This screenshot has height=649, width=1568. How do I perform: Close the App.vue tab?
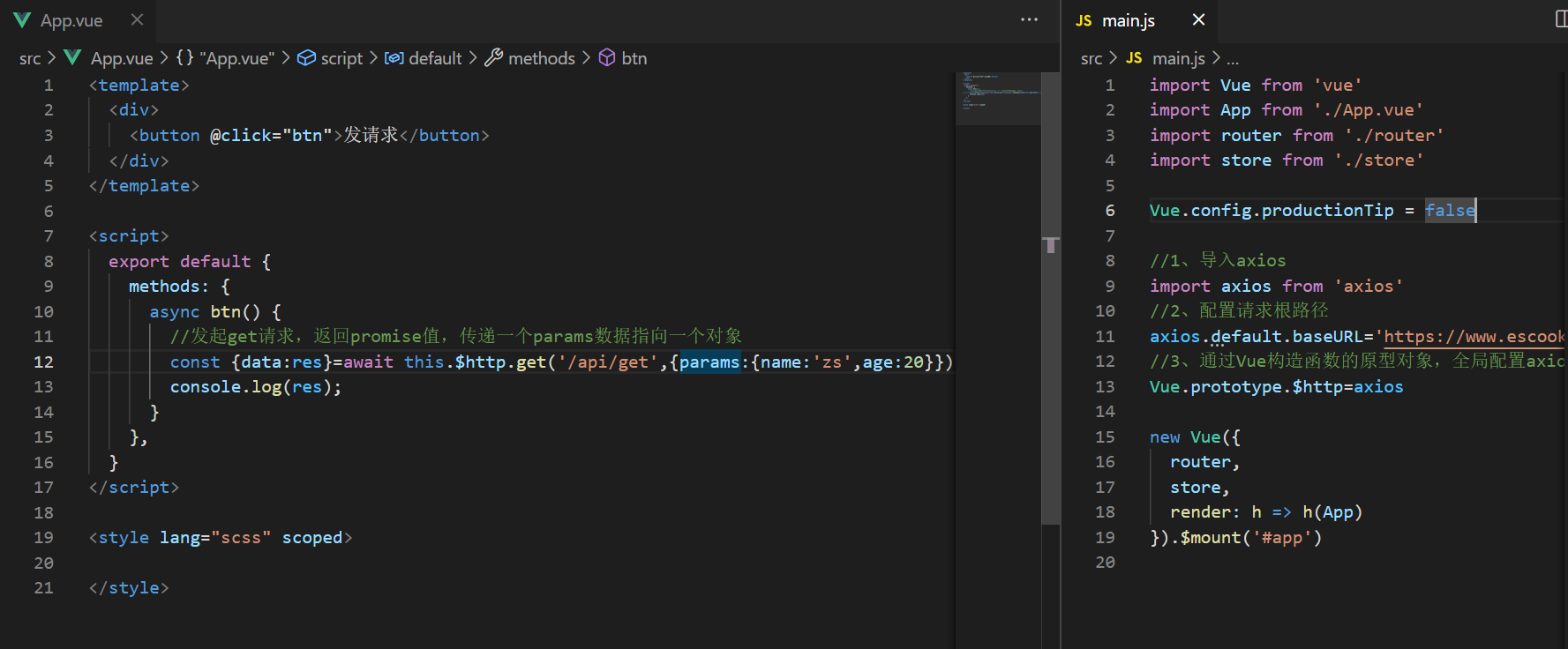(x=137, y=19)
